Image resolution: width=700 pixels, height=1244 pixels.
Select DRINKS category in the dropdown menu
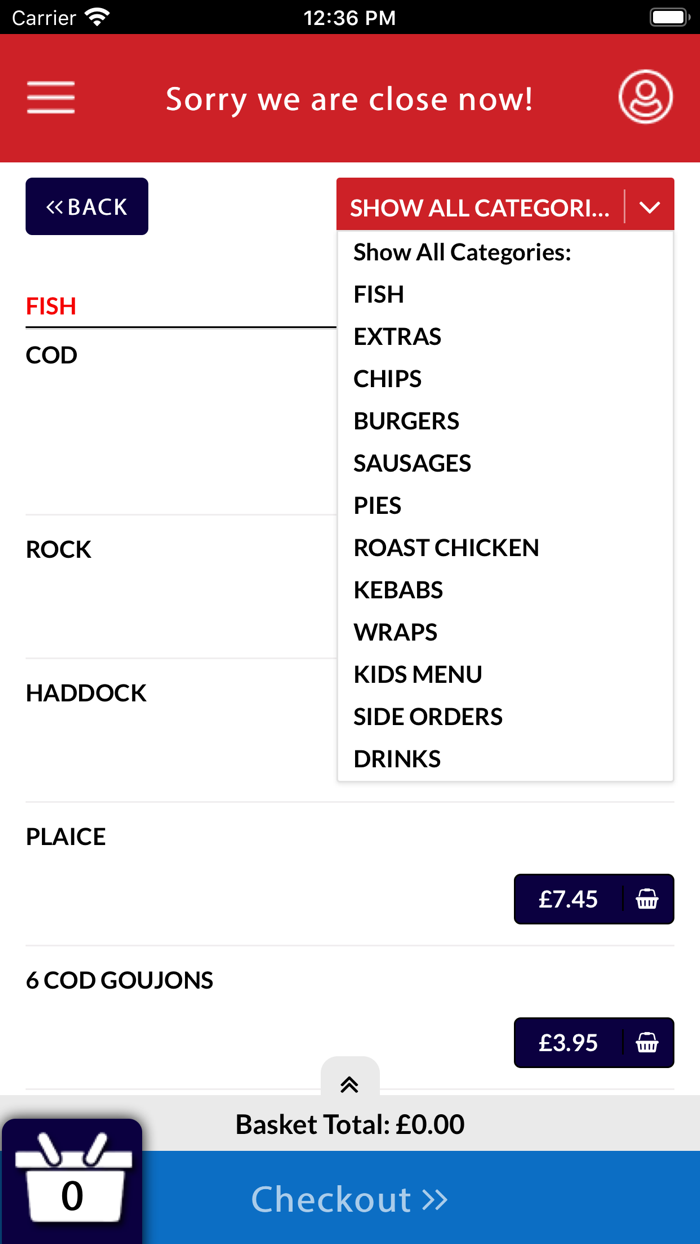[396, 758]
